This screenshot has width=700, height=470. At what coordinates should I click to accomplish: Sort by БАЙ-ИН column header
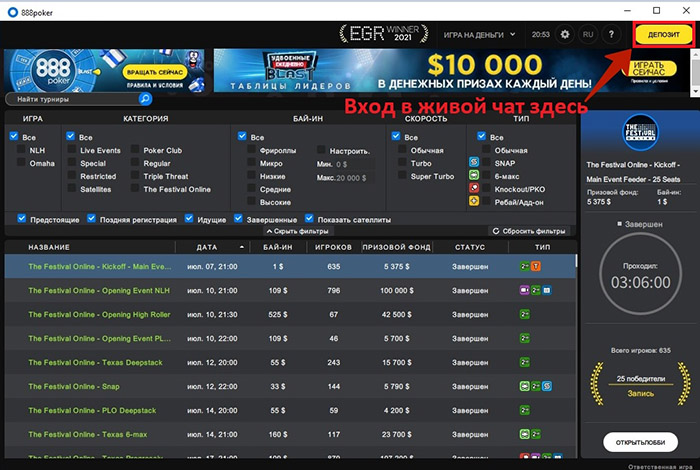pos(278,247)
